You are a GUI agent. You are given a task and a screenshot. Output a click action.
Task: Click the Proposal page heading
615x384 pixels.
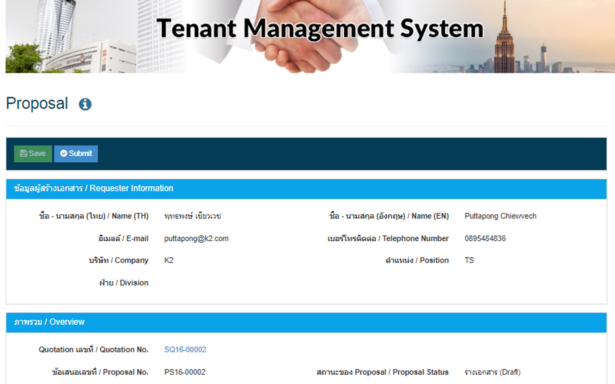pyautogui.click(x=37, y=104)
